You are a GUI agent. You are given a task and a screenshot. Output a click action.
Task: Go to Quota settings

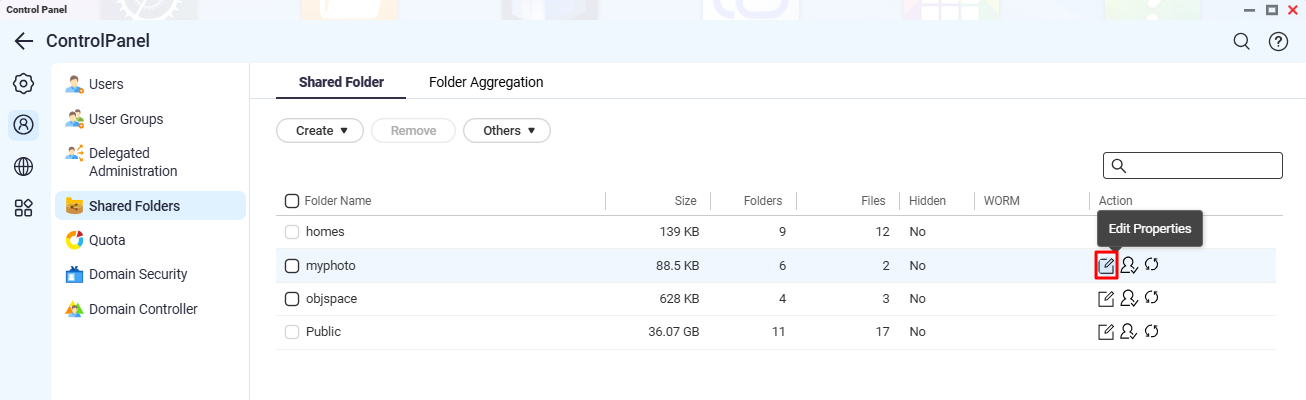coord(107,240)
